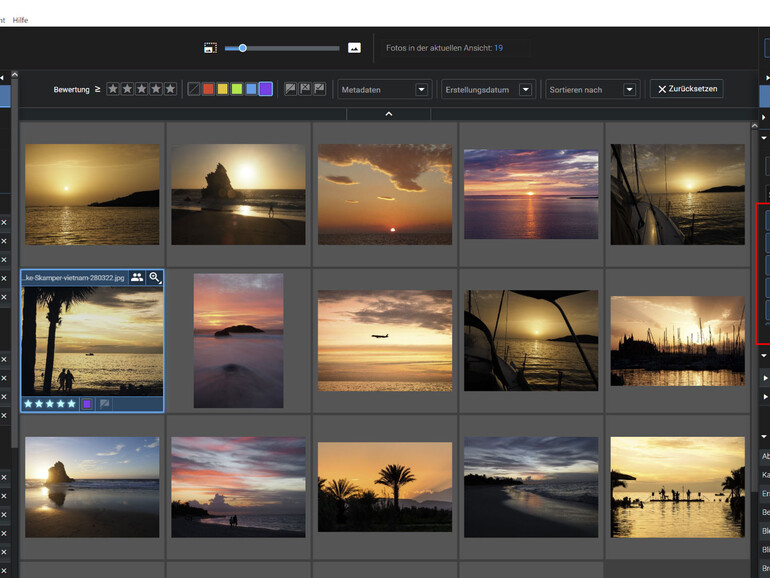Open the Erstellungsdatum dropdown

click(488, 89)
